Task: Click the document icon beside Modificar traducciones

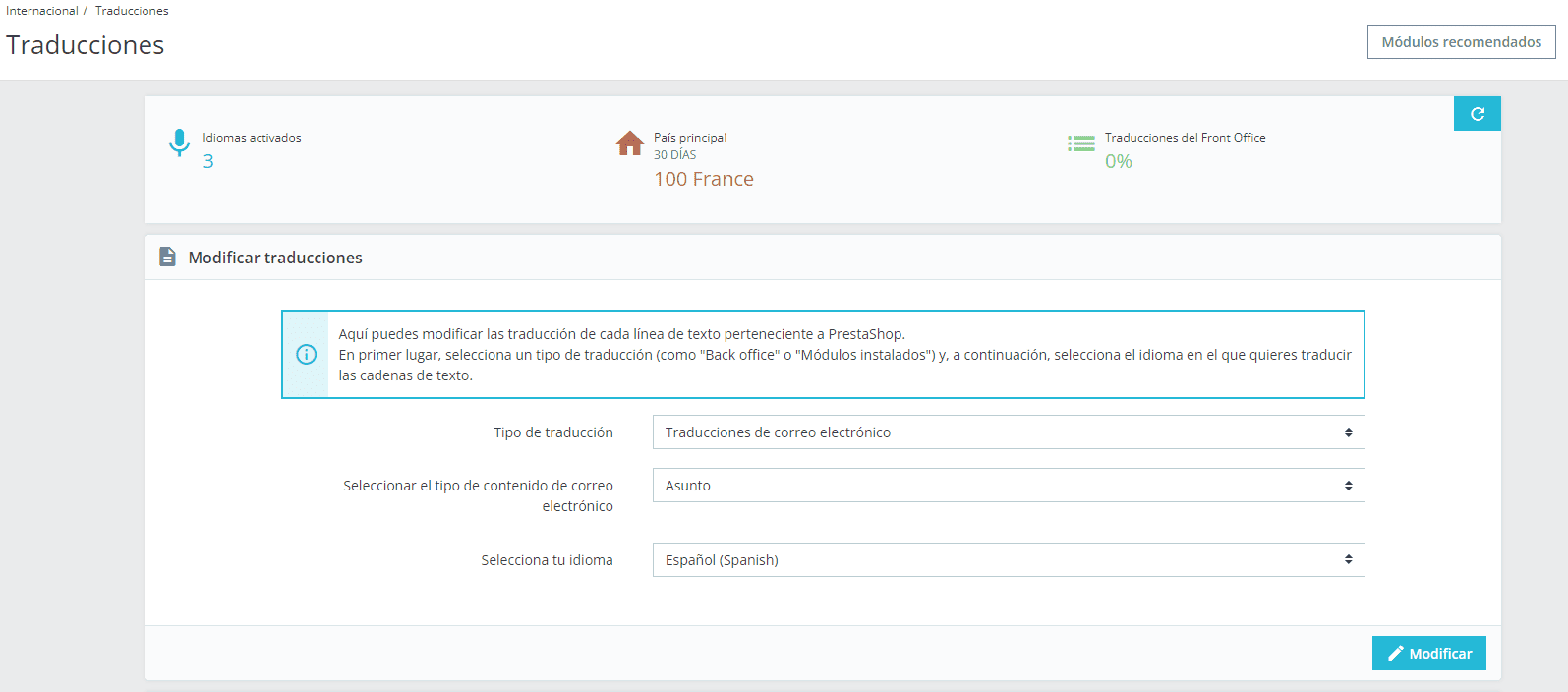Action: coord(168,257)
